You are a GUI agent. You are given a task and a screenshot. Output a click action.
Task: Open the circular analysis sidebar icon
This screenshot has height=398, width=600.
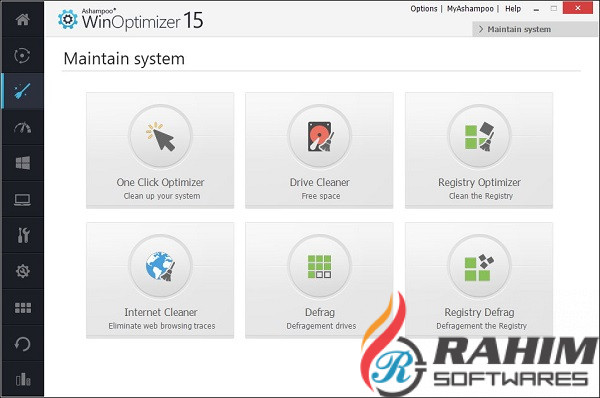[x=22, y=55]
